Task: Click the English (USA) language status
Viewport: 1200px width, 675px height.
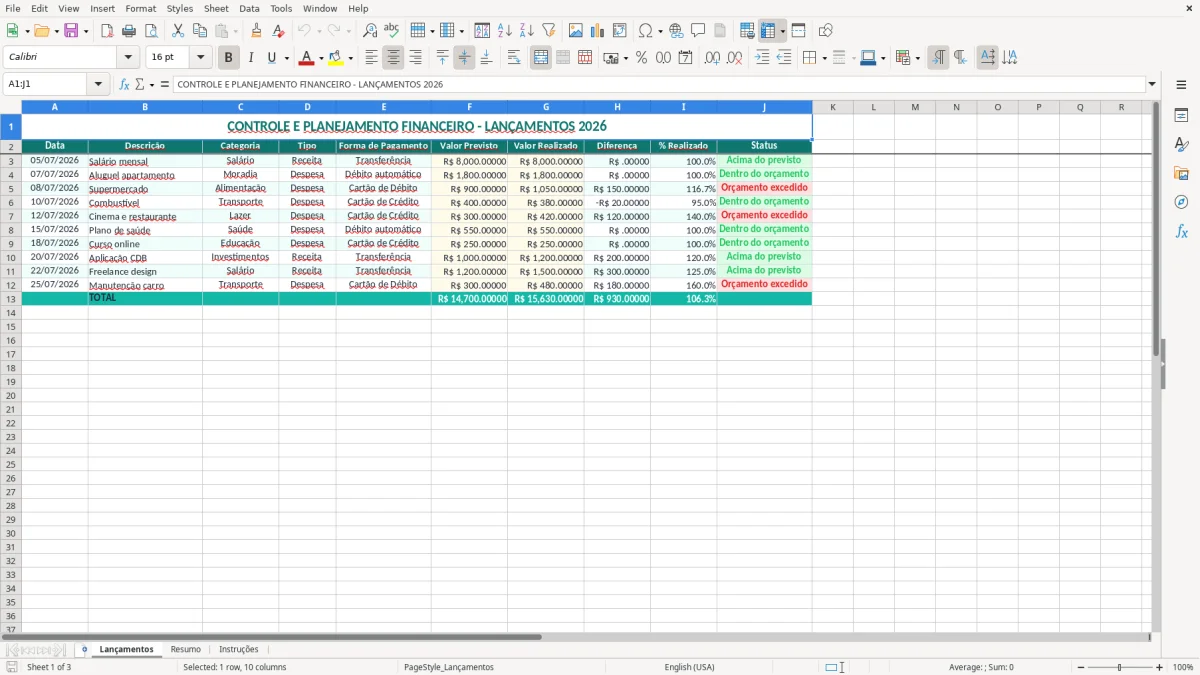Action: coord(689,667)
